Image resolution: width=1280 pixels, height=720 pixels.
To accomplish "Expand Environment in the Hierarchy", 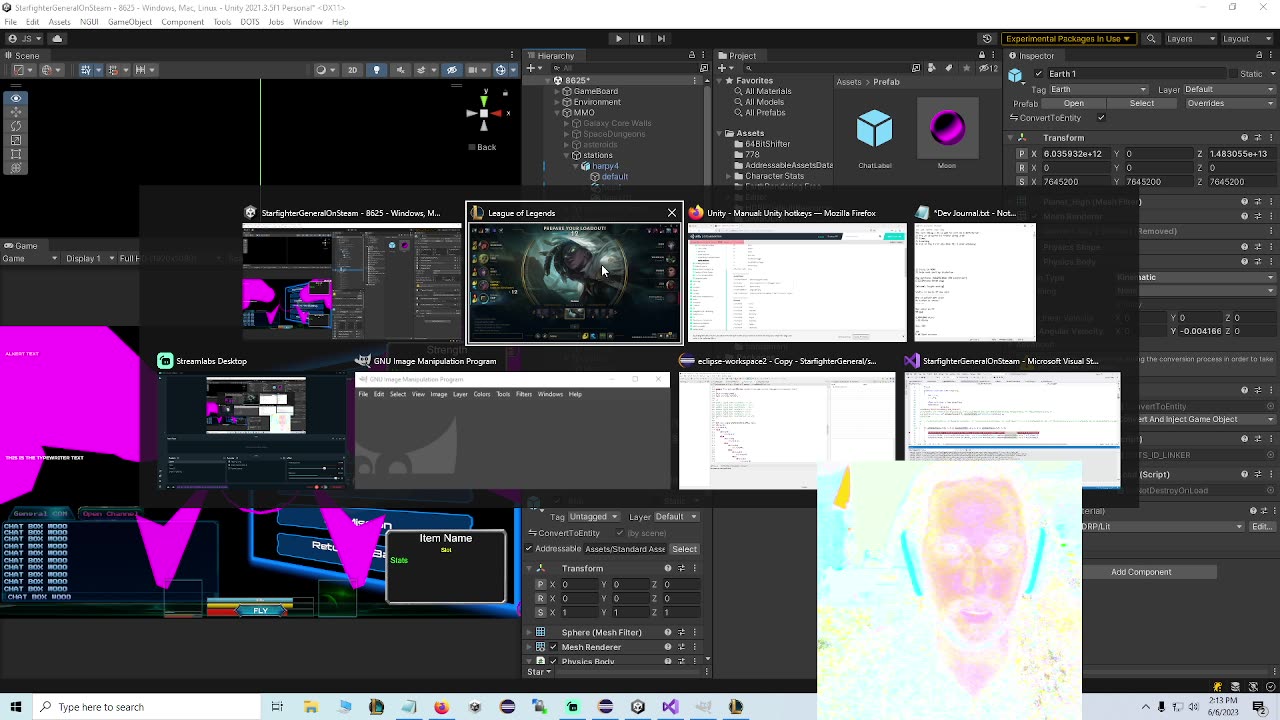I will click(x=557, y=102).
